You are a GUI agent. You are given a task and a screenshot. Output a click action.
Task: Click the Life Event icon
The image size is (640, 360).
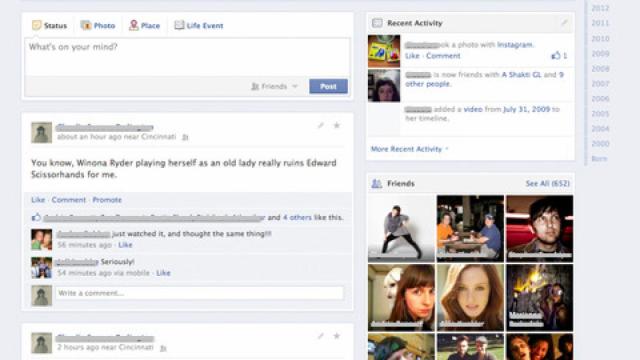point(179,25)
